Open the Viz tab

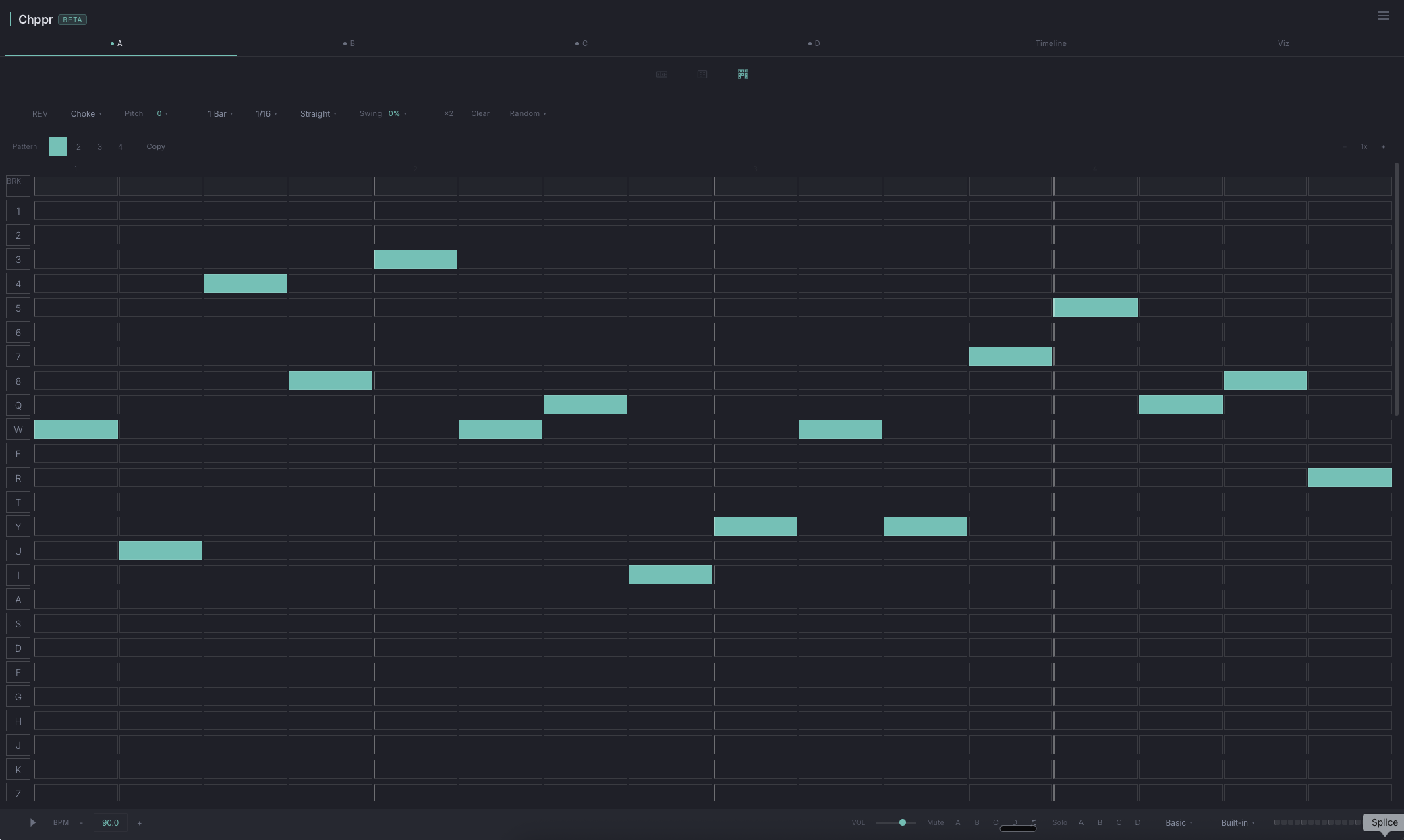point(1283,43)
